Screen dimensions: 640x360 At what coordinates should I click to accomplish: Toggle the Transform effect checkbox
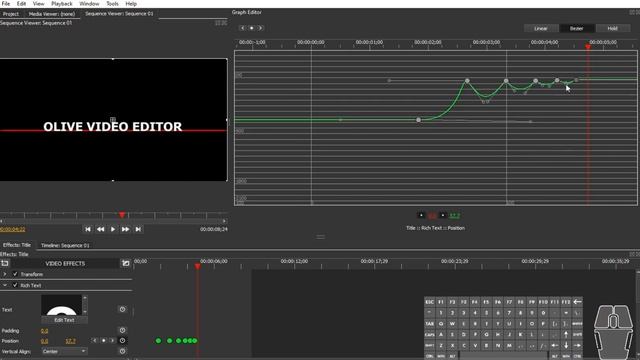[15, 274]
